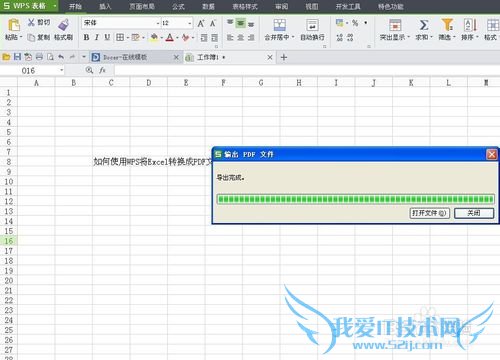500x360 pixels.
Task: Click the green PDF export progress bar
Action: pos(355,199)
